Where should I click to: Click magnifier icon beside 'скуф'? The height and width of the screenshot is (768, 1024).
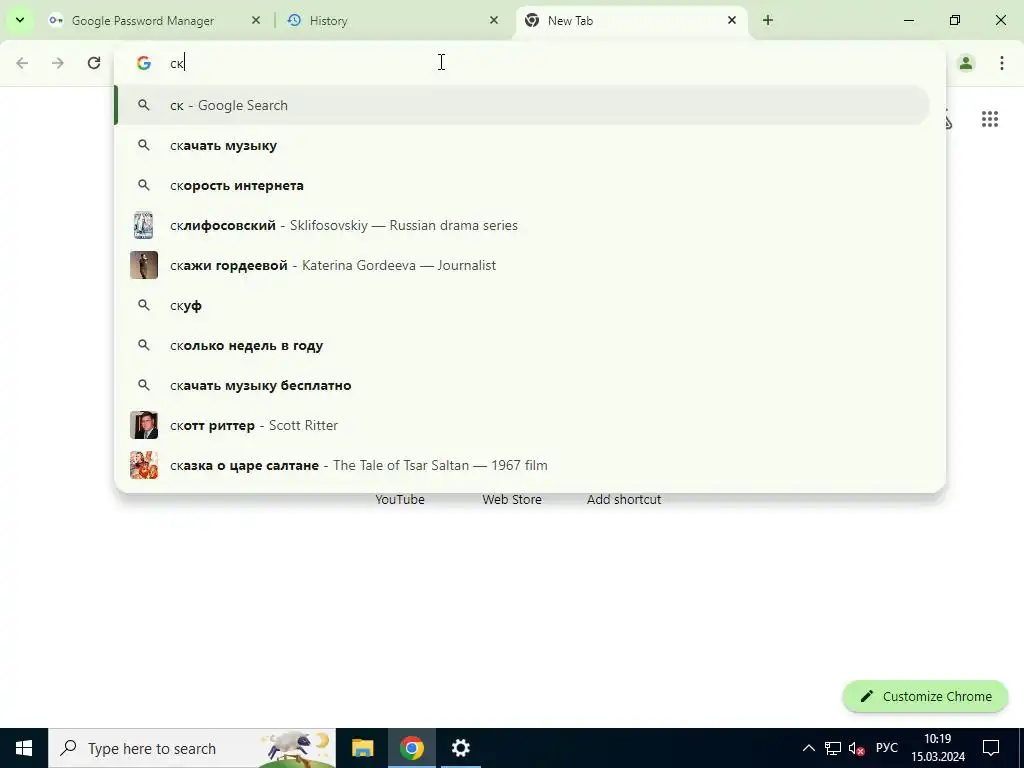(x=144, y=305)
